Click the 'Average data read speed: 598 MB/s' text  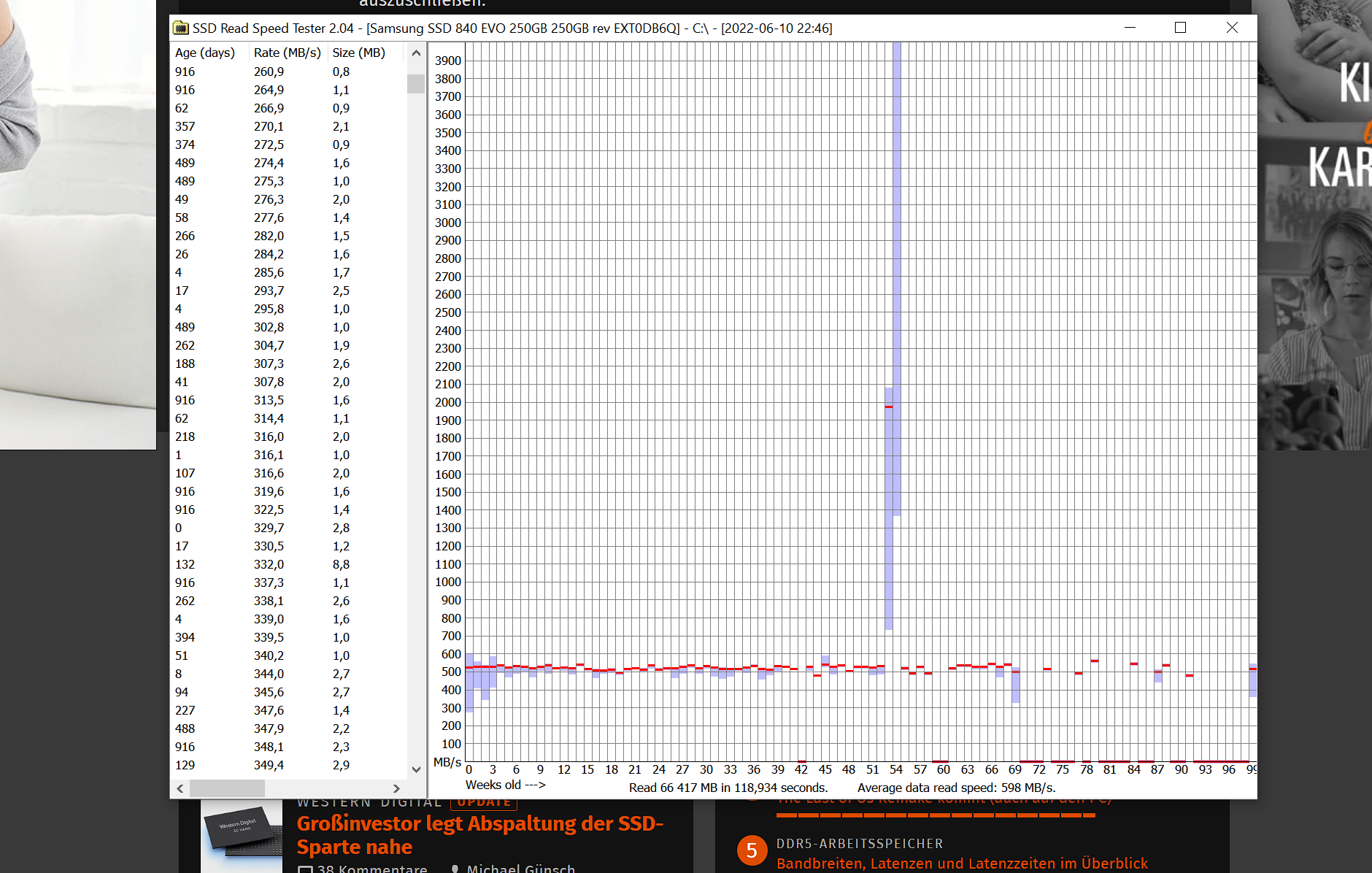[x=956, y=788]
